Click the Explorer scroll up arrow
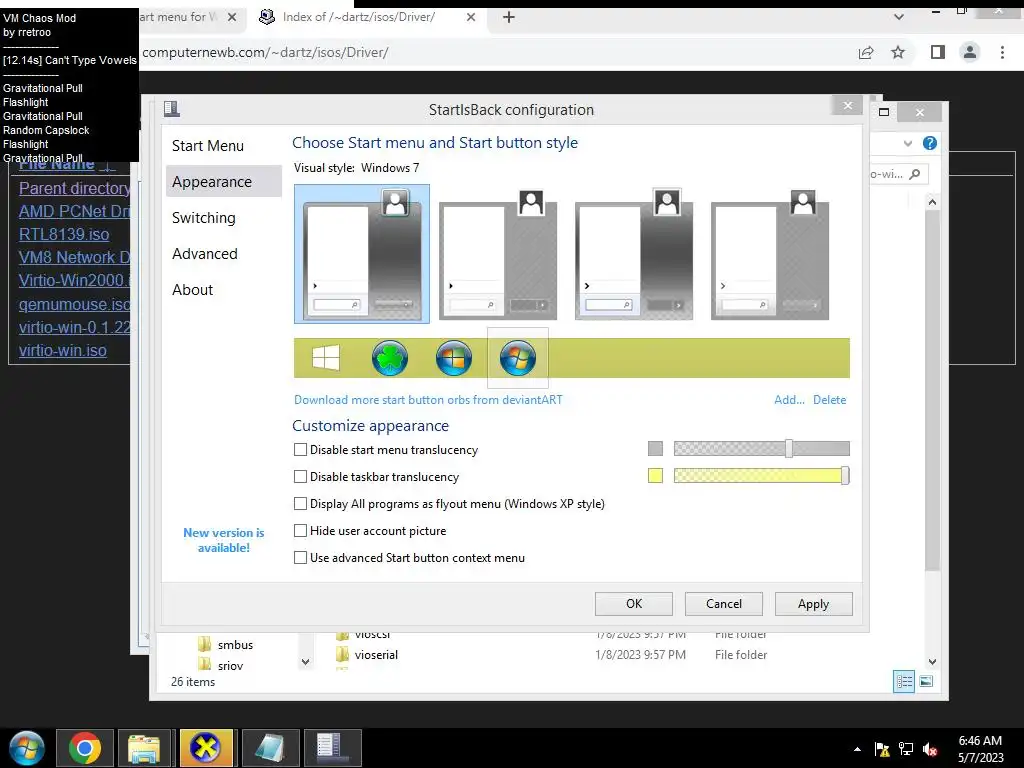Image resolution: width=1024 pixels, height=768 pixels. [933, 202]
